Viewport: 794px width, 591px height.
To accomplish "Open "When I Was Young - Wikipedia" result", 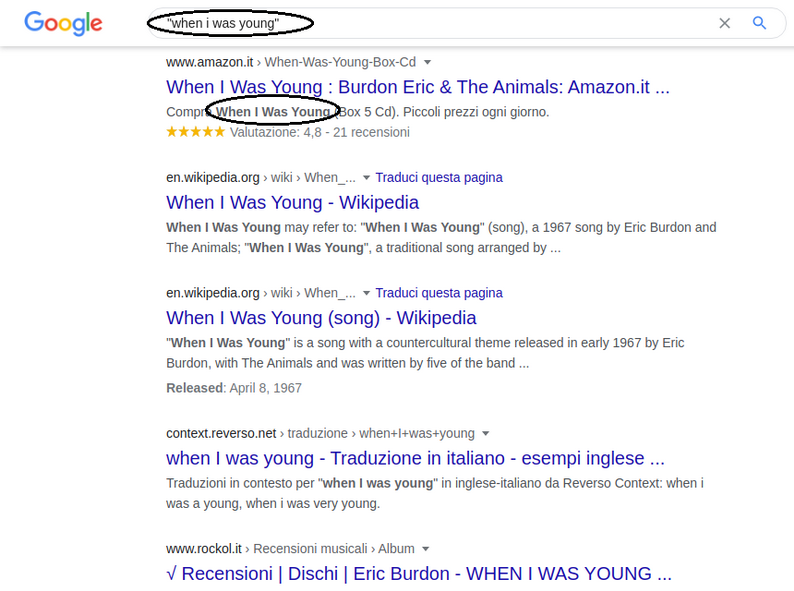I will pyautogui.click(x=292, y=203).
